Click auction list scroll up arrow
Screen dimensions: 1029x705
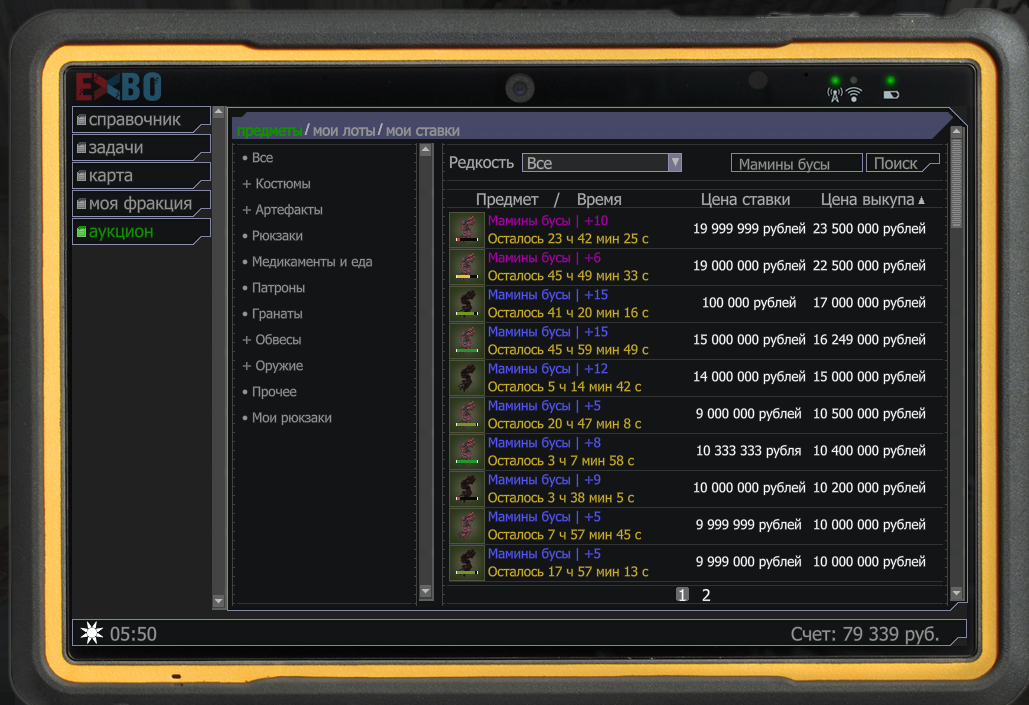[x=956, y=132]
